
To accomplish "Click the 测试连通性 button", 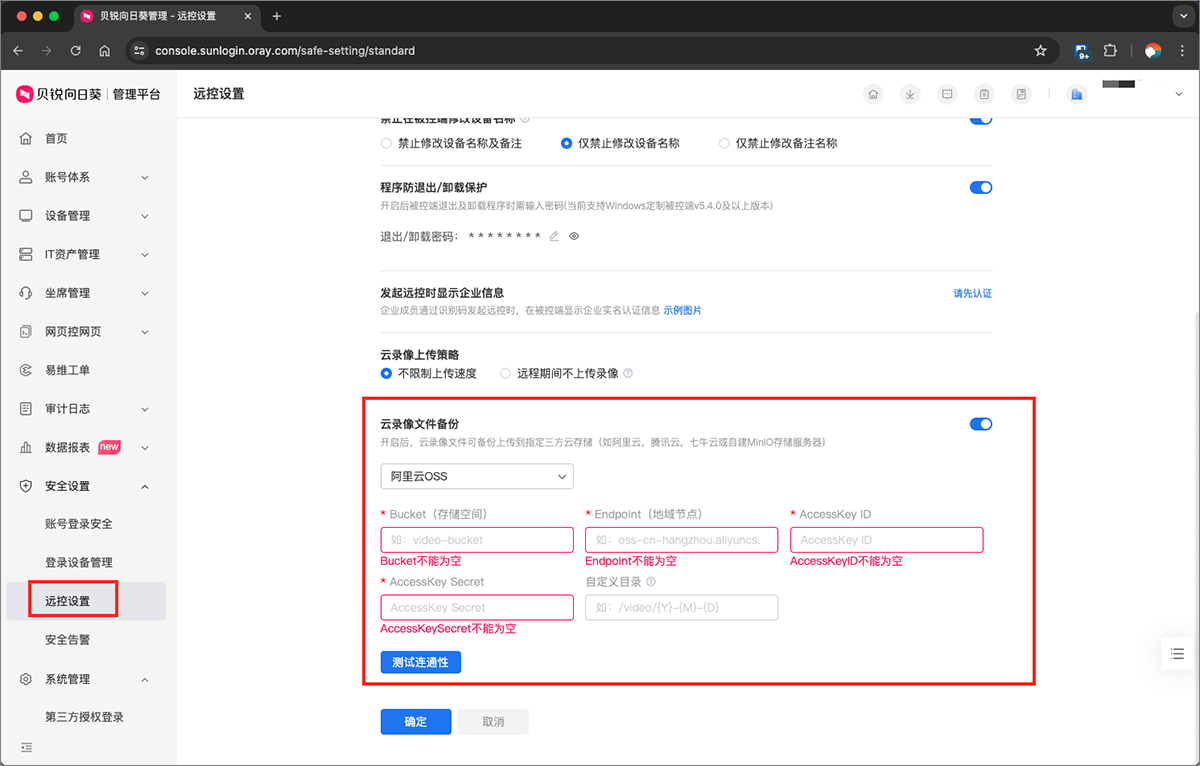I will (420, 662).
